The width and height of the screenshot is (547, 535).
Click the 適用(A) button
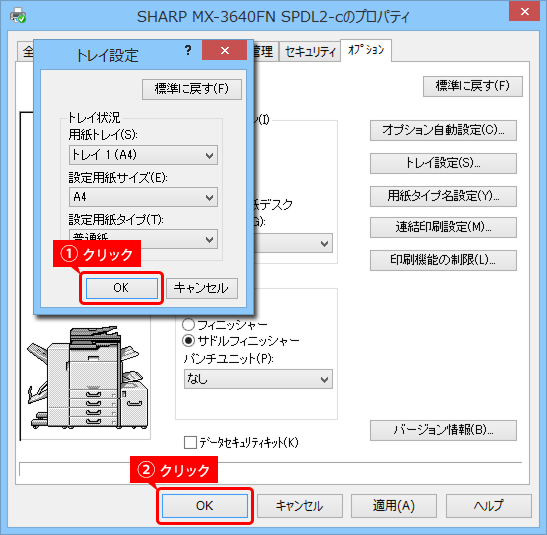[x=394, y=506]
